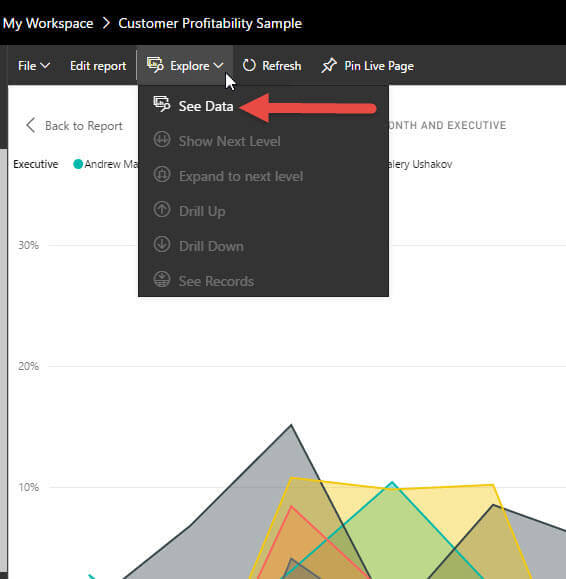Click the Pin Live Page pushpin icon
Viewport: 566px width, 579px height.
pyautogui.click(x=329, y=66)
